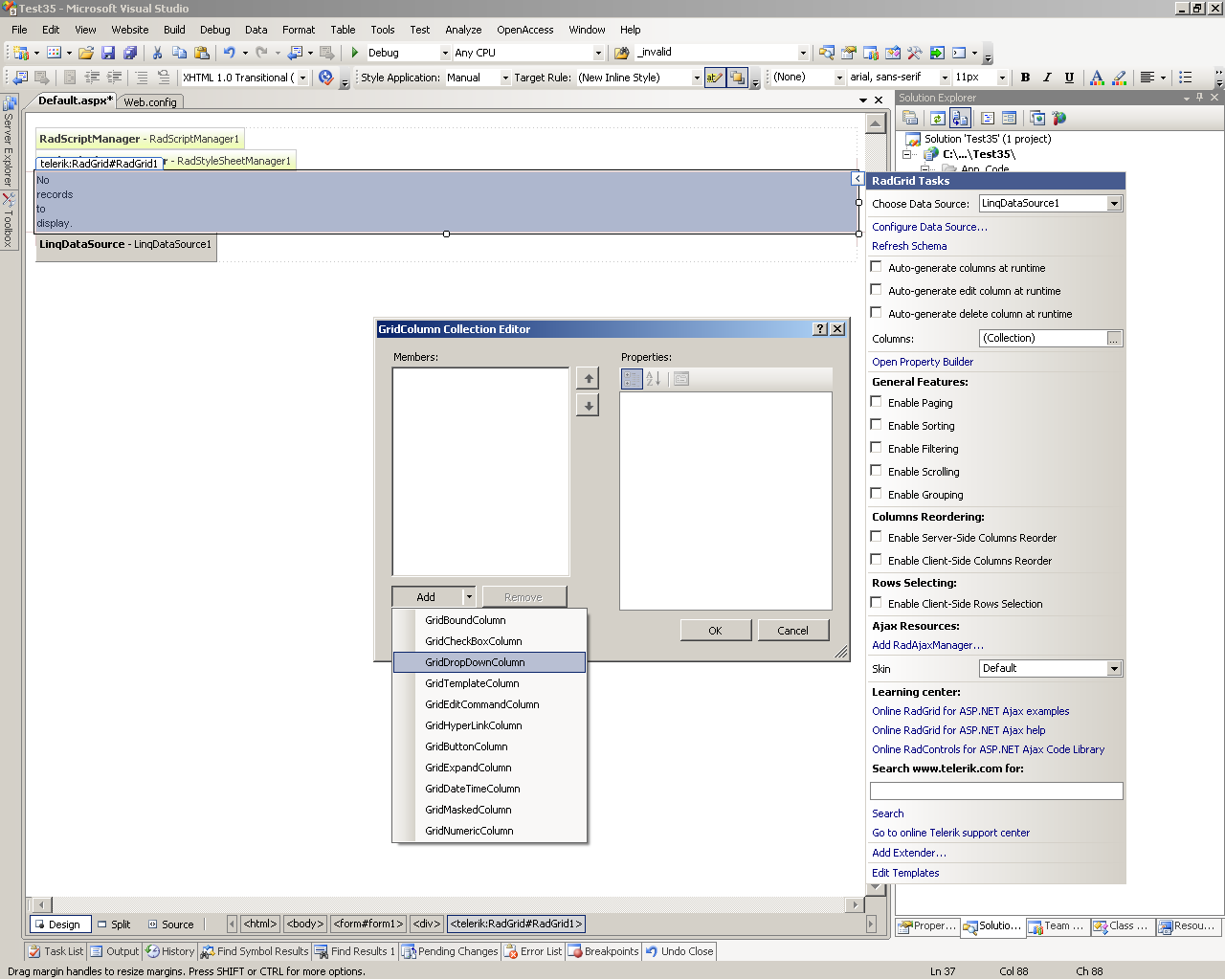Viewport: 1225px width, 980px height.
Task: Click the Add RadAjaxManager link
Action: click(927, 645)
